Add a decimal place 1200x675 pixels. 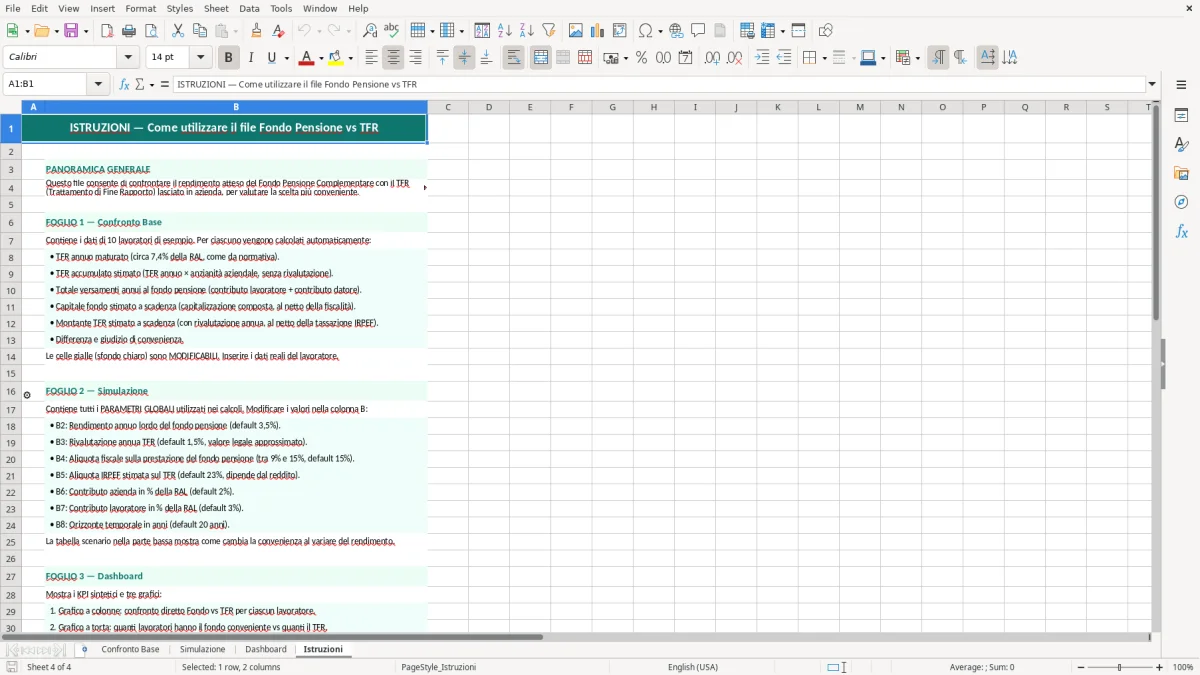click(712, 58)
